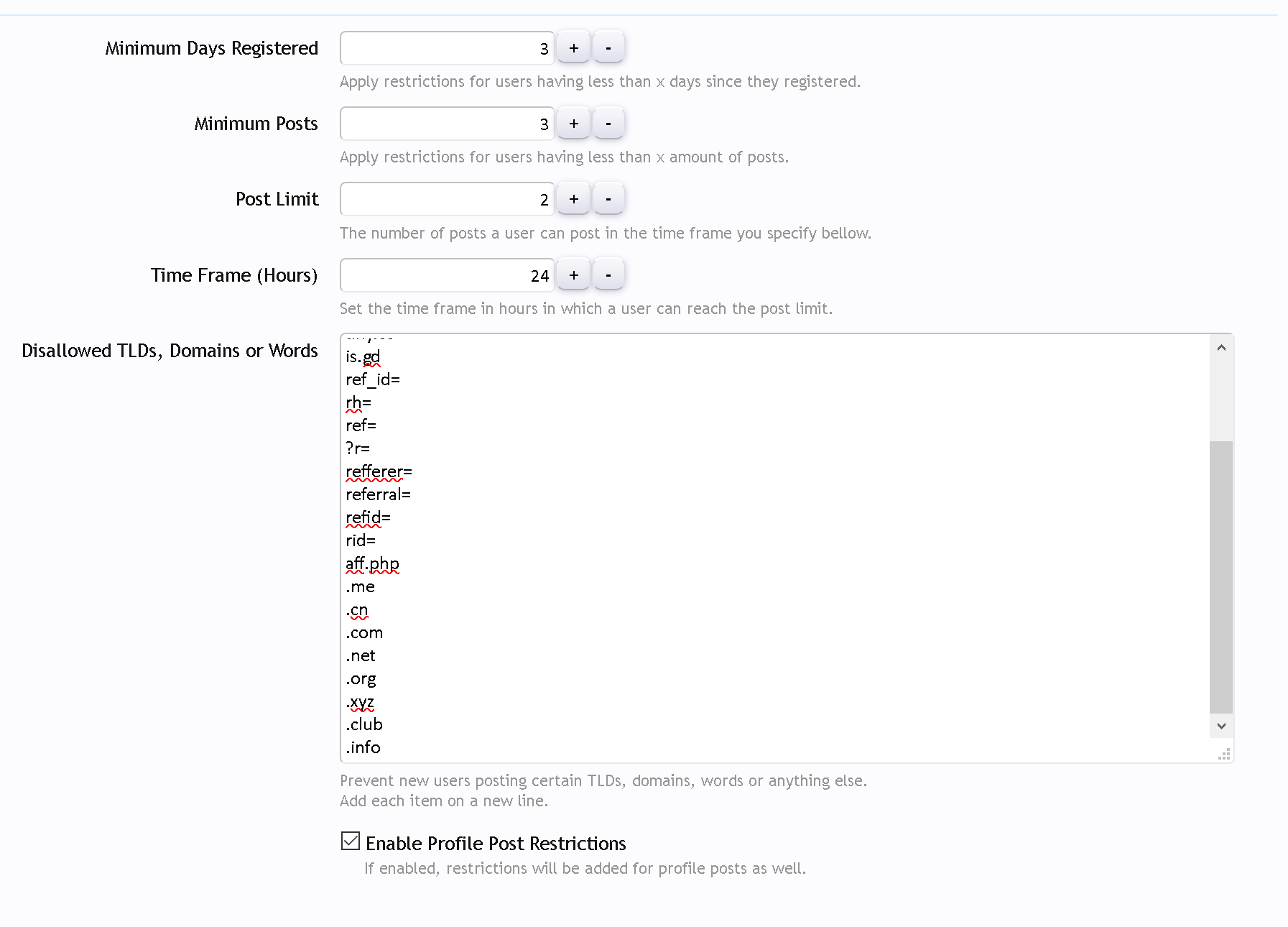Screen dimensions: 1288x927
Task: Place cursor on the ".club" line
Action: (x=365, y=725)
